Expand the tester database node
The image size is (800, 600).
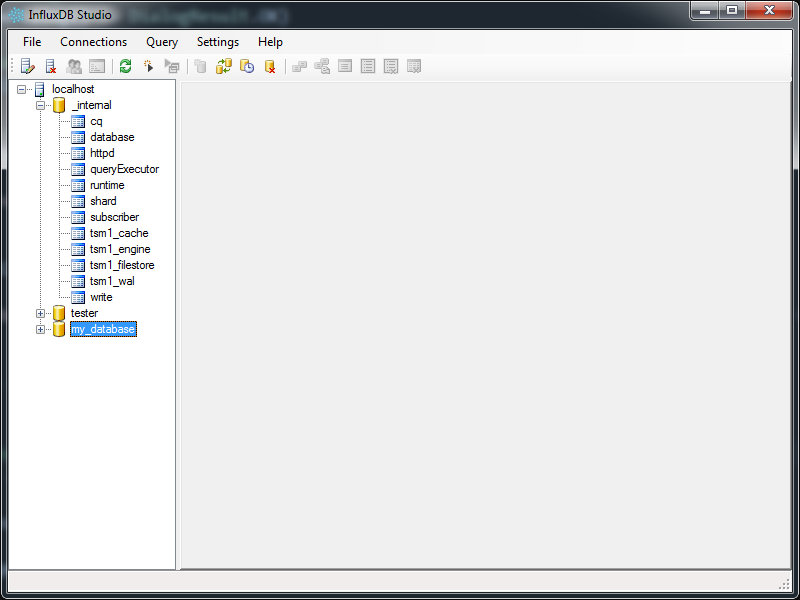[40, 313]
